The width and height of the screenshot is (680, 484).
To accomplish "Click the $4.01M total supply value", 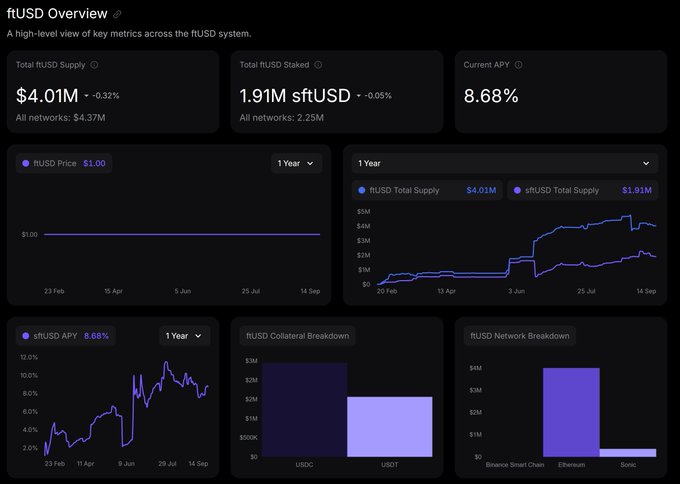I will point(47,95).
